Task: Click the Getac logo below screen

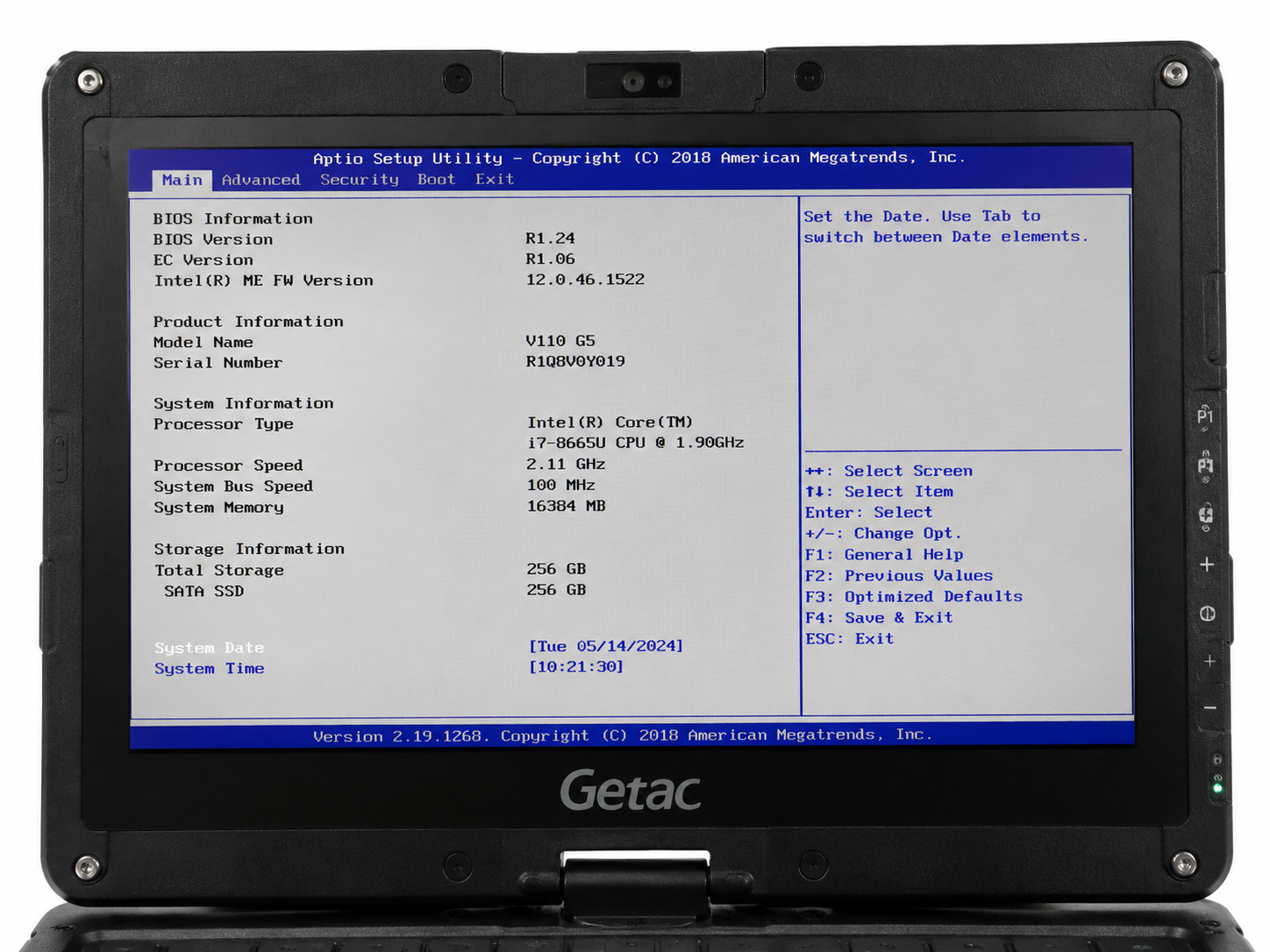Action: coord(631,791)
